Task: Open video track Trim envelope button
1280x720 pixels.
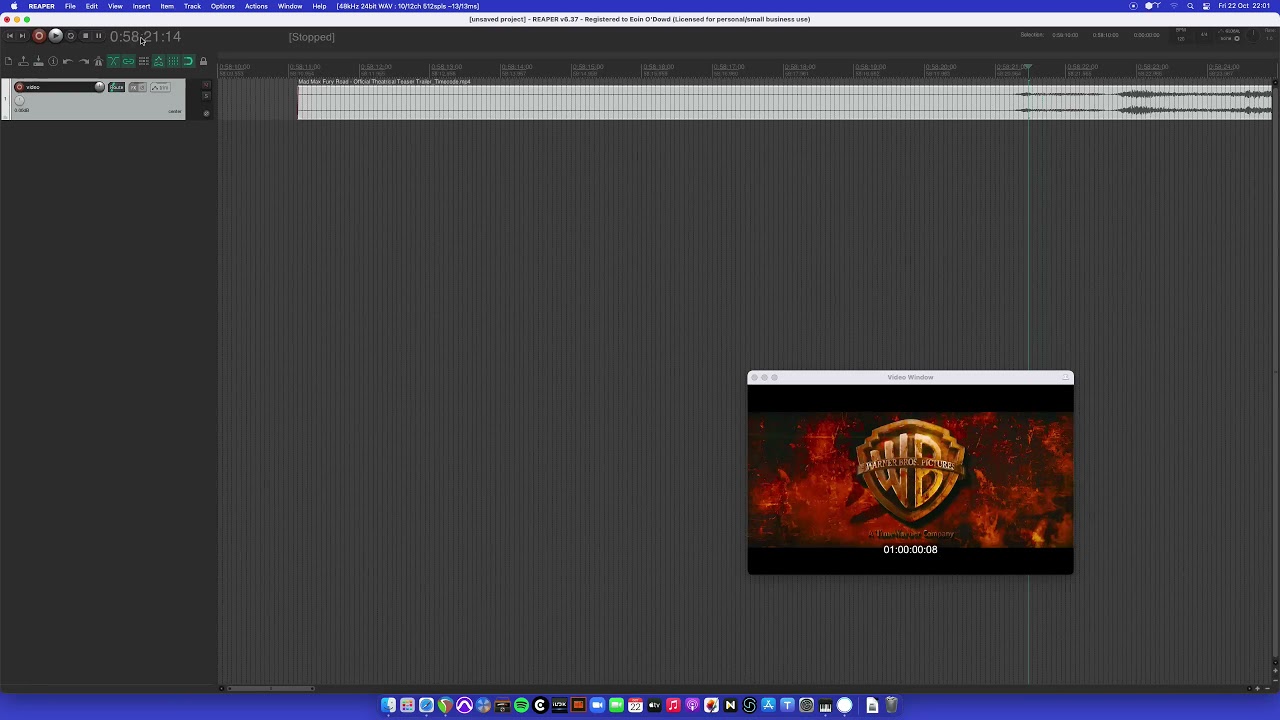Action: pyautogui.click(x=160, y=87)
